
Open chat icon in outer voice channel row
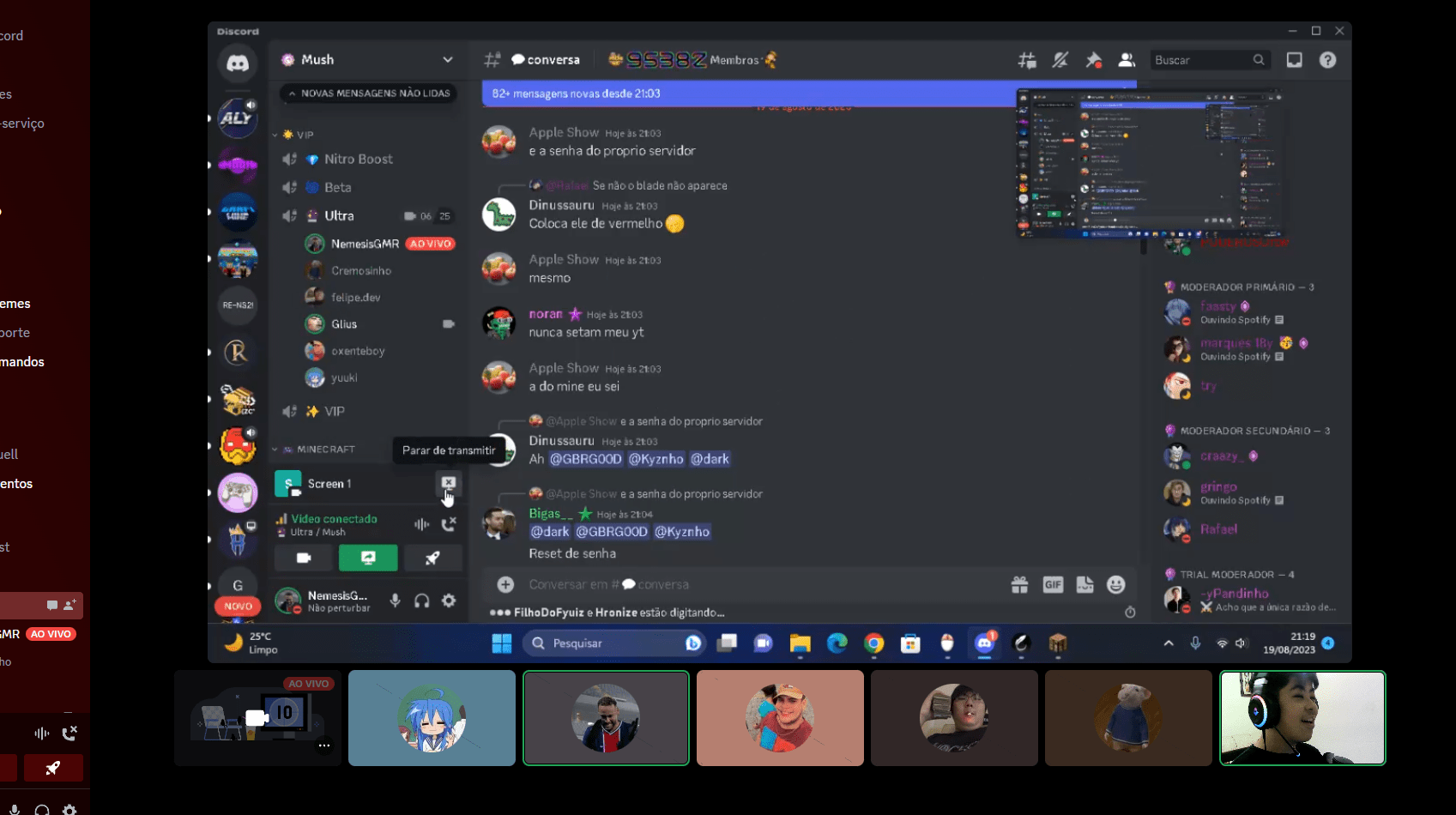[x=52, y=606]
